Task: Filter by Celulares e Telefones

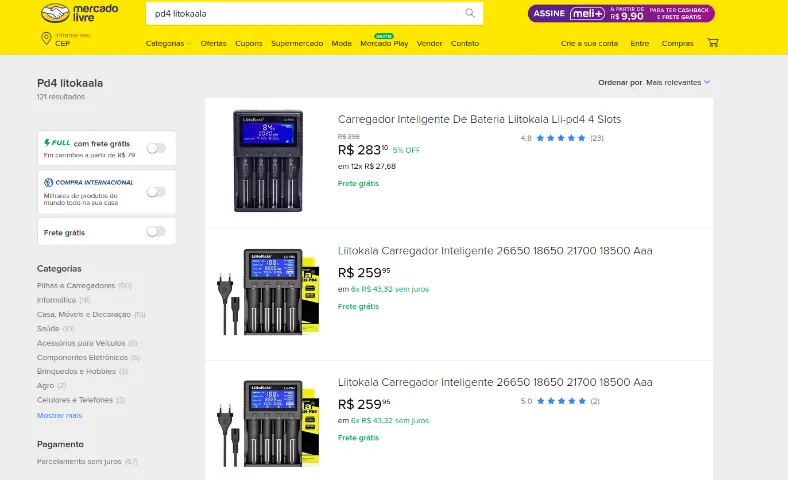Action: coord(81,400)
